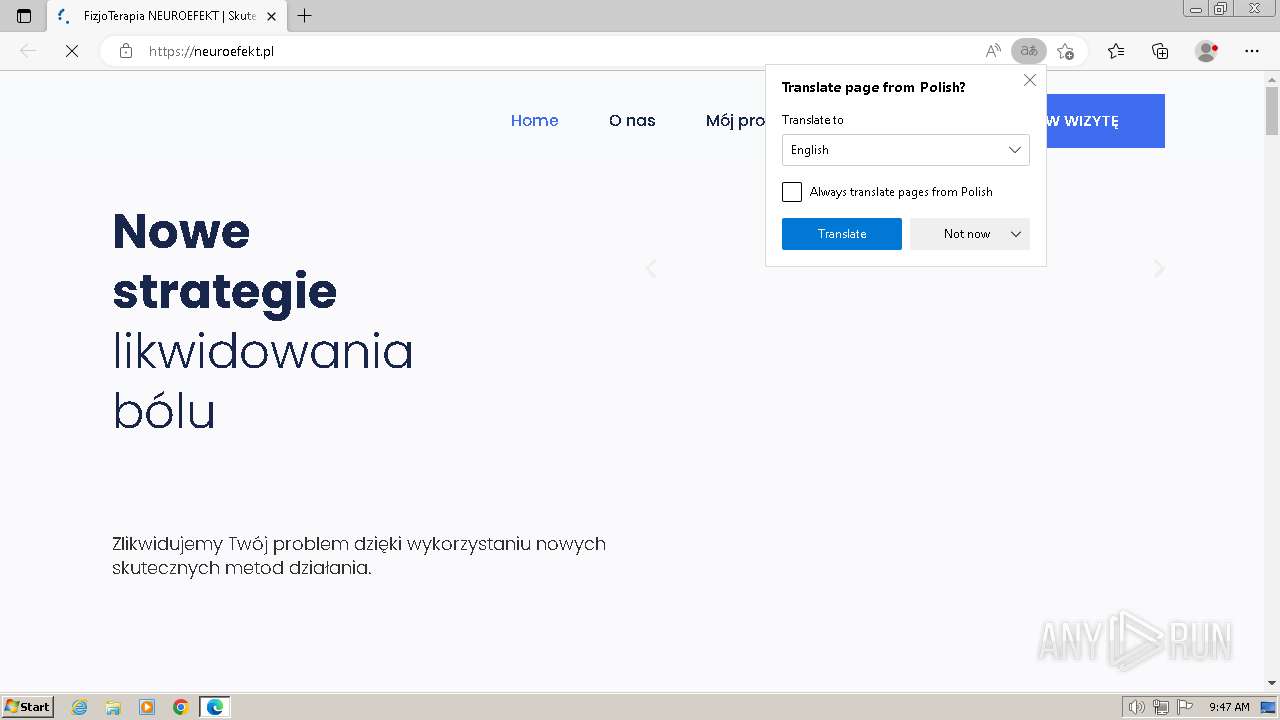Launch Internet Explorer from taskbar
The image size is (1280, 720).
coord(80,707)
